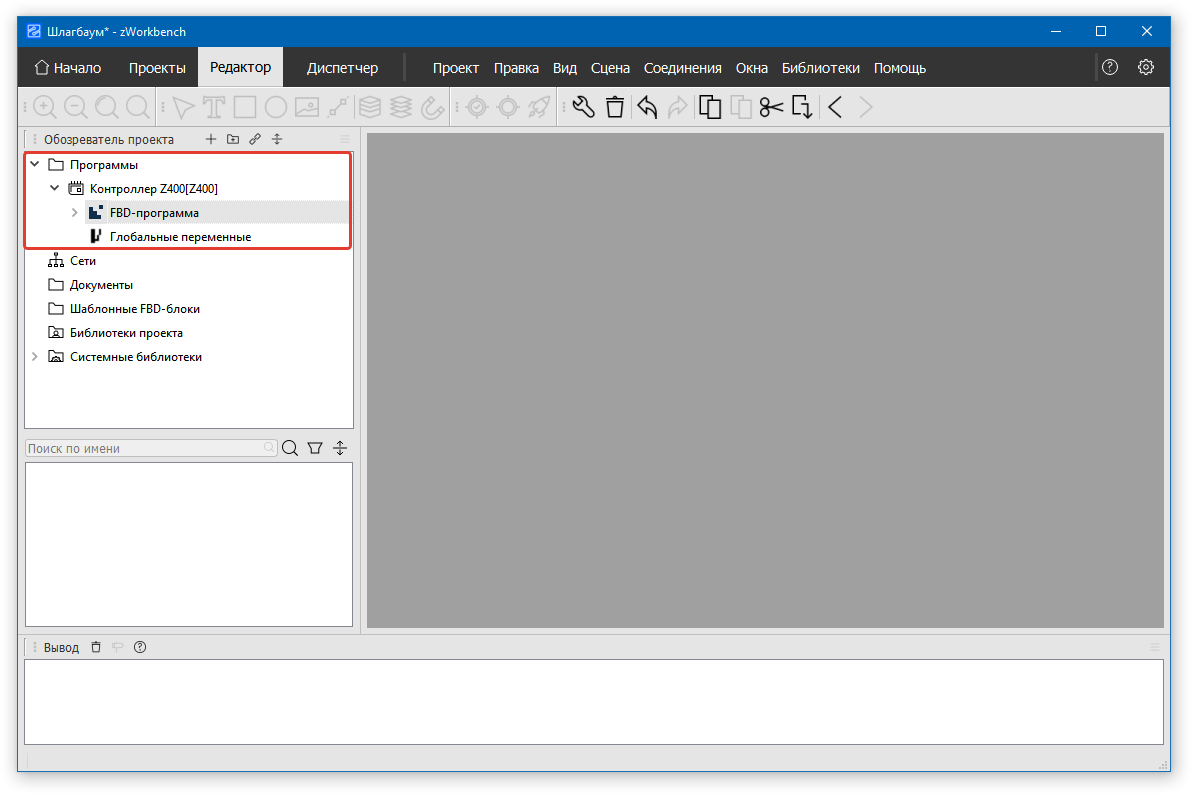Click the copy icon in toolbar

point(710,107)
